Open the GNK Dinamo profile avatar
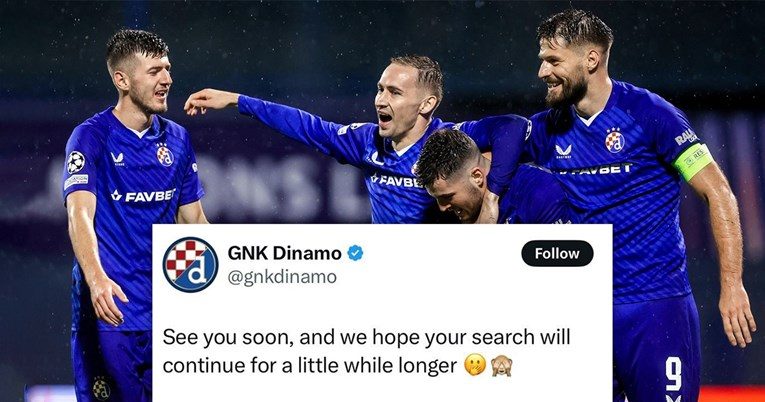 coord(190,264)
